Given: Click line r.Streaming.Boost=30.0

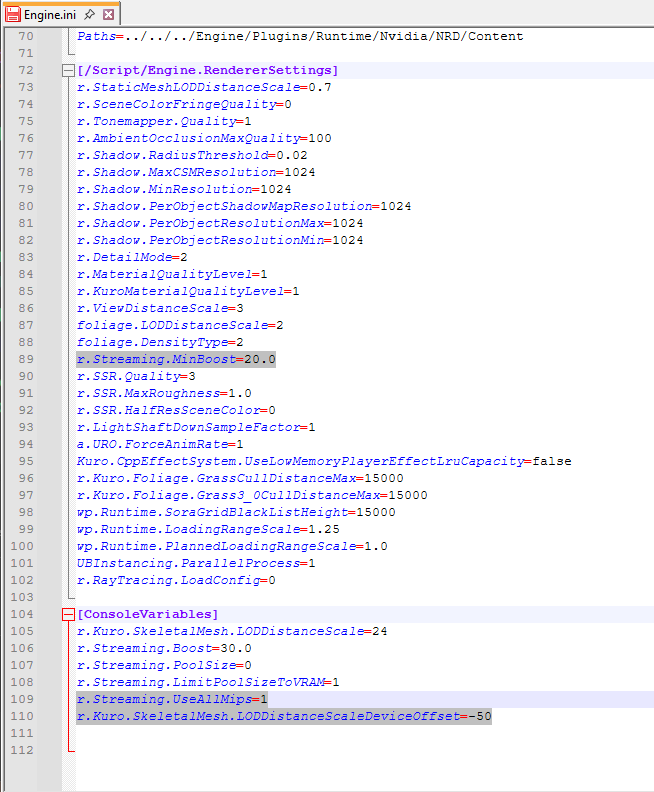Looking at the screenshot, I should coord(164,649).
